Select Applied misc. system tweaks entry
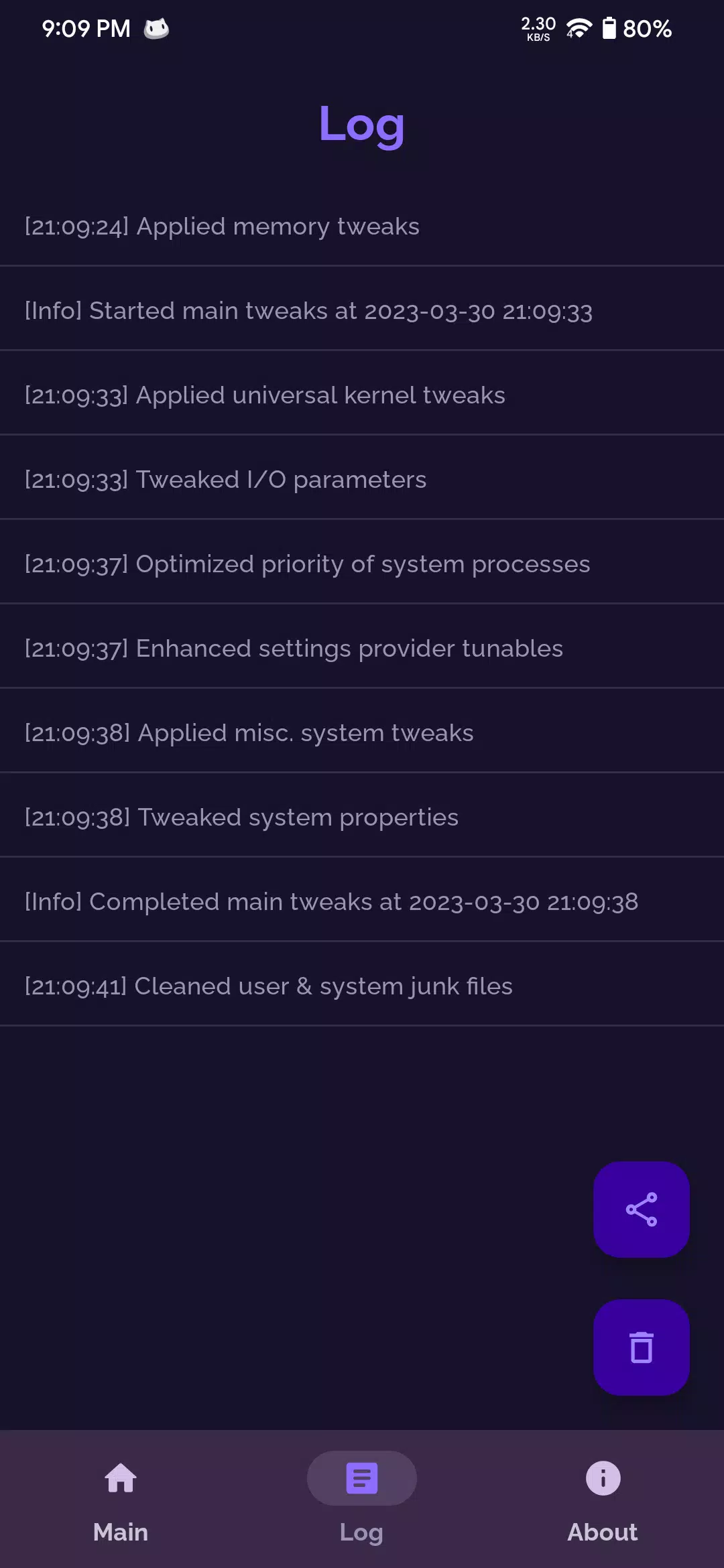The height and width of the screenshot is (1568, 724). 362,733
